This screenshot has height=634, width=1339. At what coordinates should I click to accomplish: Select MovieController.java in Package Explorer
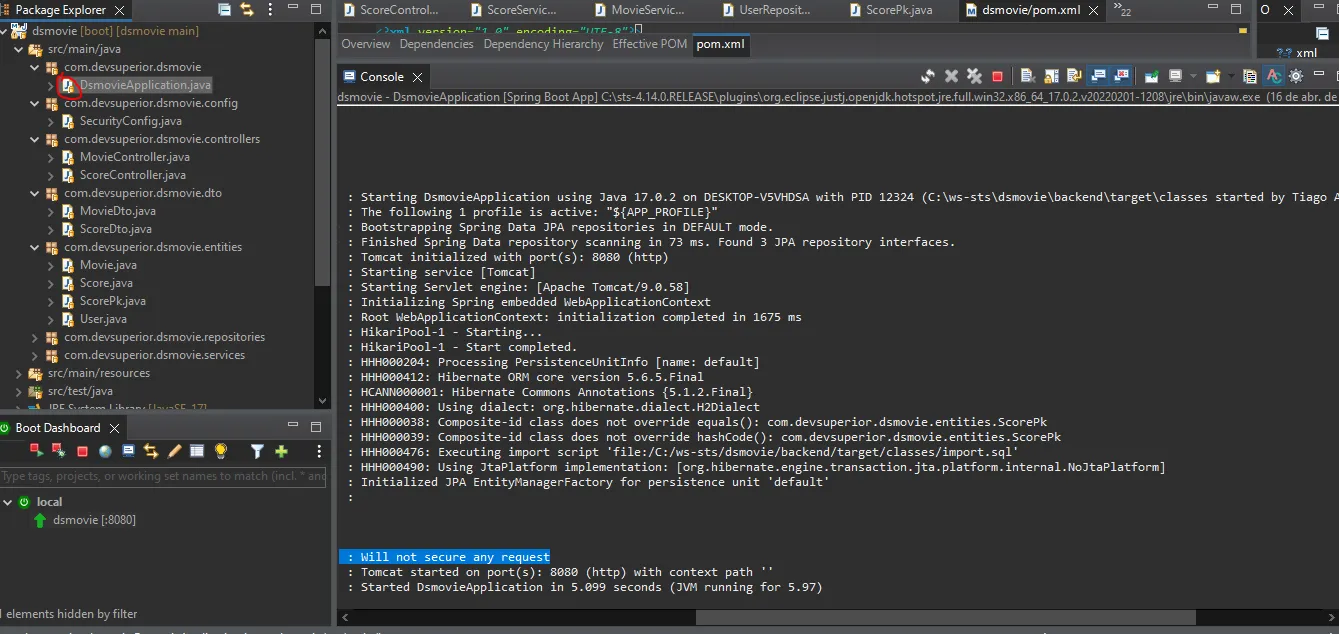[x=134, y=157]
